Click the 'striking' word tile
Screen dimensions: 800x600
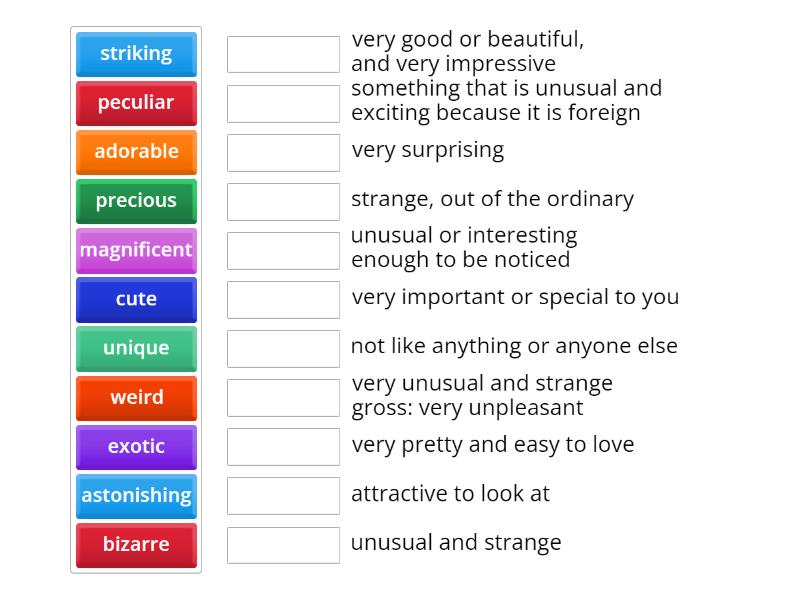pyautogui.click(x=136, y=54)
